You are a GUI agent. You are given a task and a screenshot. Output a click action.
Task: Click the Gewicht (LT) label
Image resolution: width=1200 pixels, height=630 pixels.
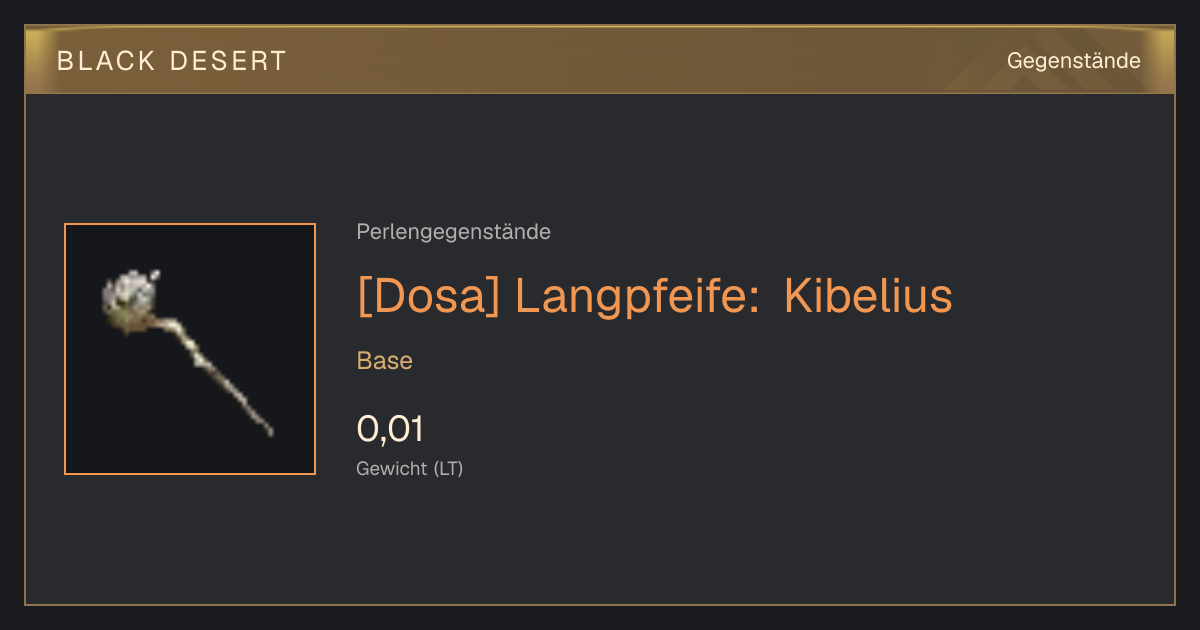[x=409, y=468]
